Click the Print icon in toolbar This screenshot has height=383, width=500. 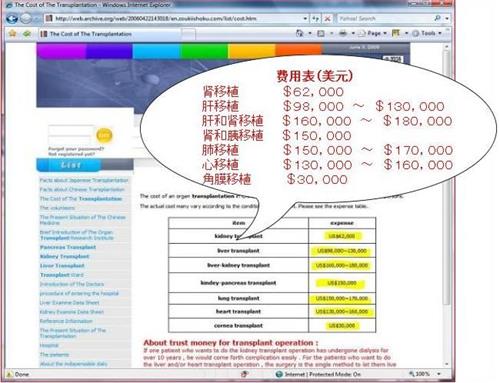[343, 33]
